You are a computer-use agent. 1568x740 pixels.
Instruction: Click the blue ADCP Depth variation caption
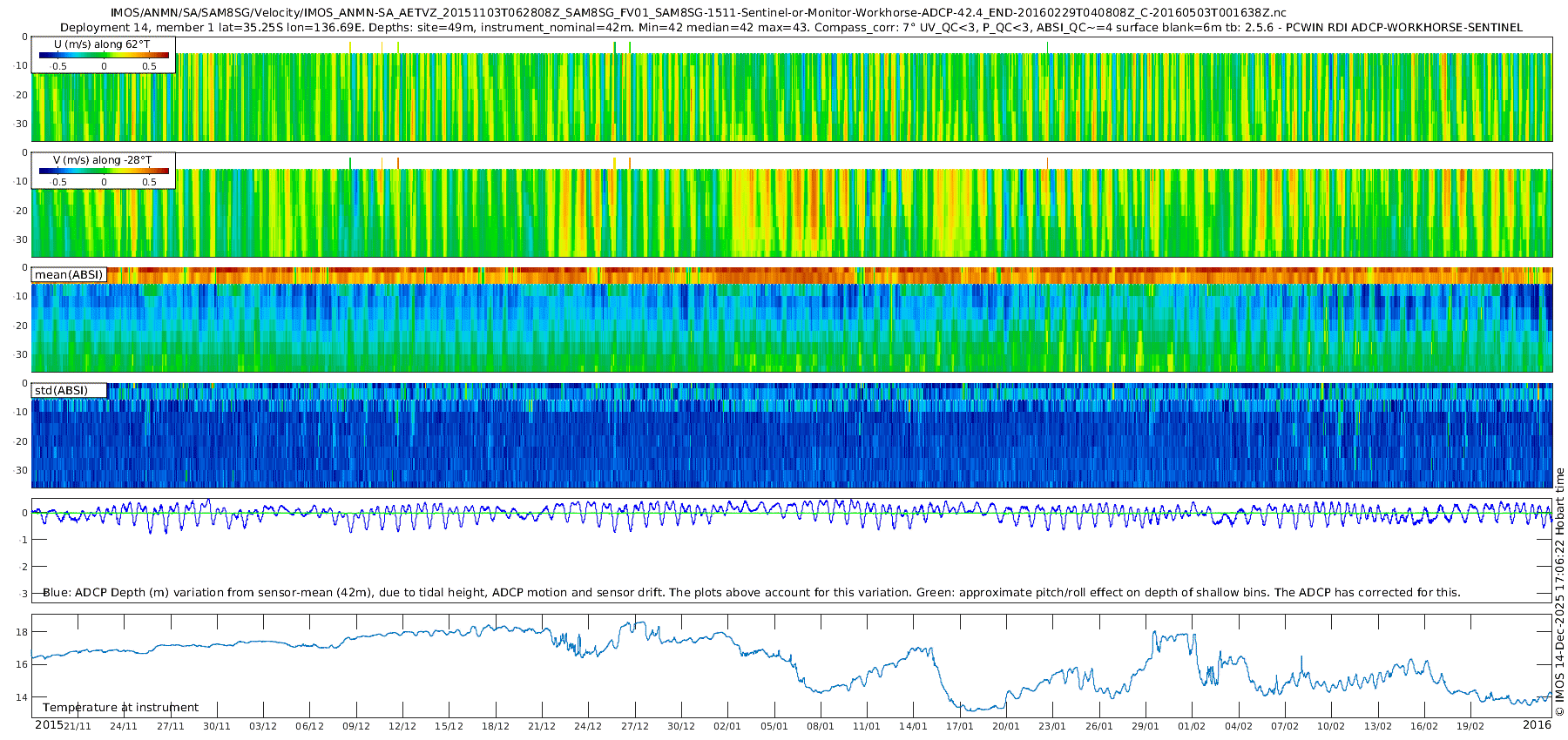(x=751, y=593)
